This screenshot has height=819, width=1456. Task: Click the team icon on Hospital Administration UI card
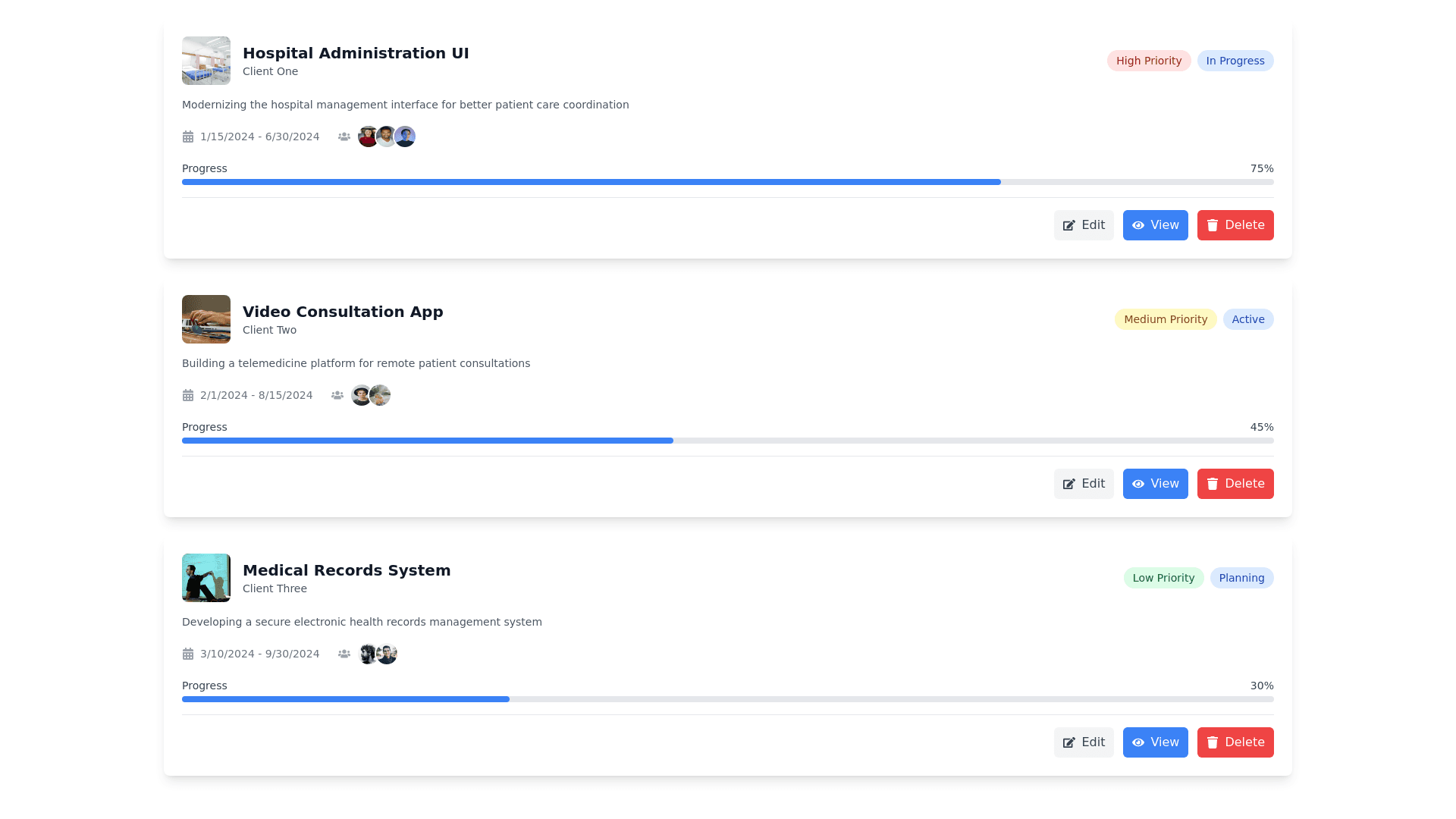(x=344, y=136)
